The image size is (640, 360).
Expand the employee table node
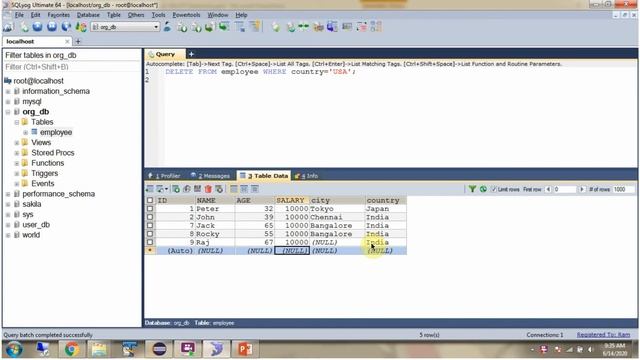[26, 132]
